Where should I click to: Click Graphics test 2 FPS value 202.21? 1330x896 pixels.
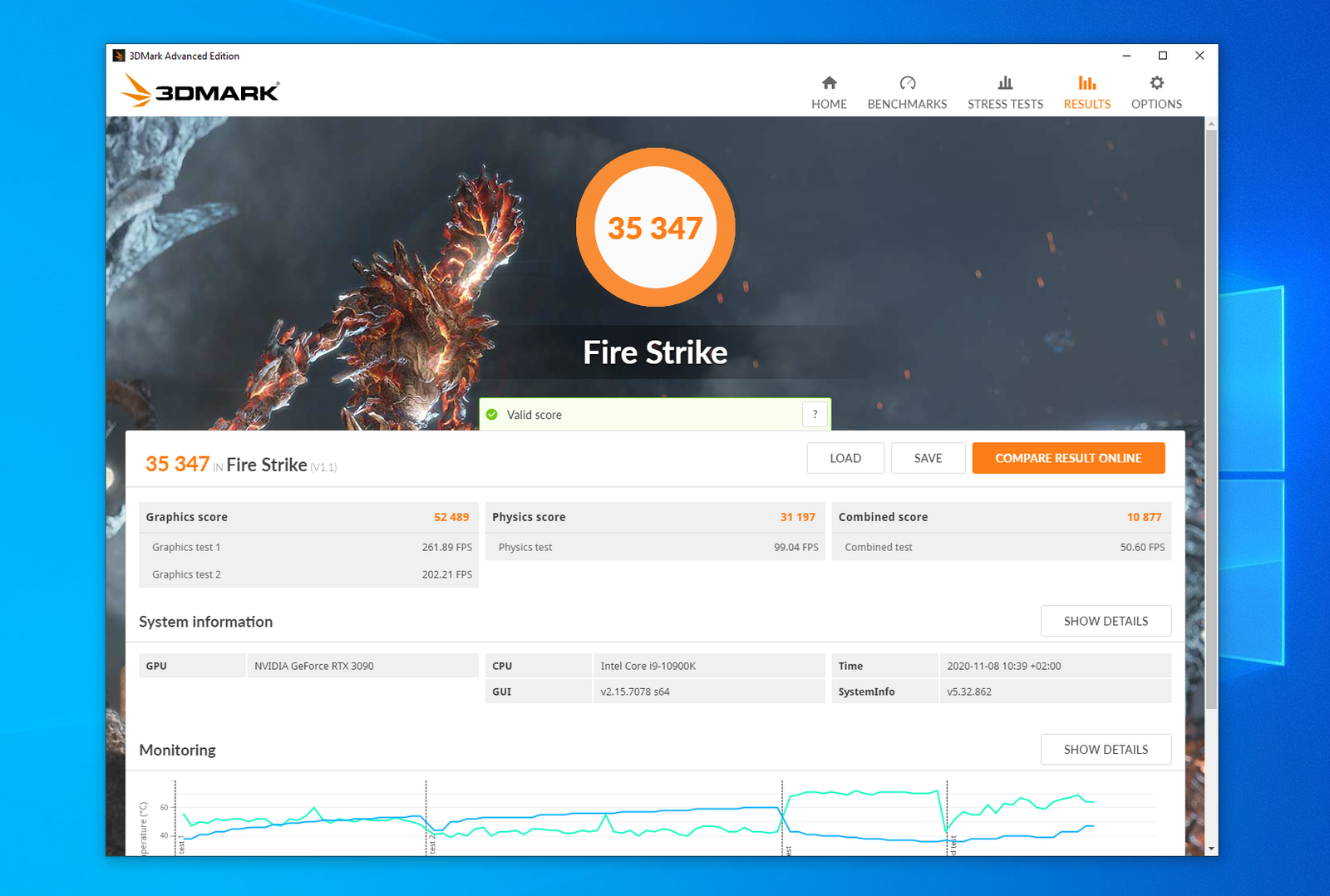[x=447, y=574]
